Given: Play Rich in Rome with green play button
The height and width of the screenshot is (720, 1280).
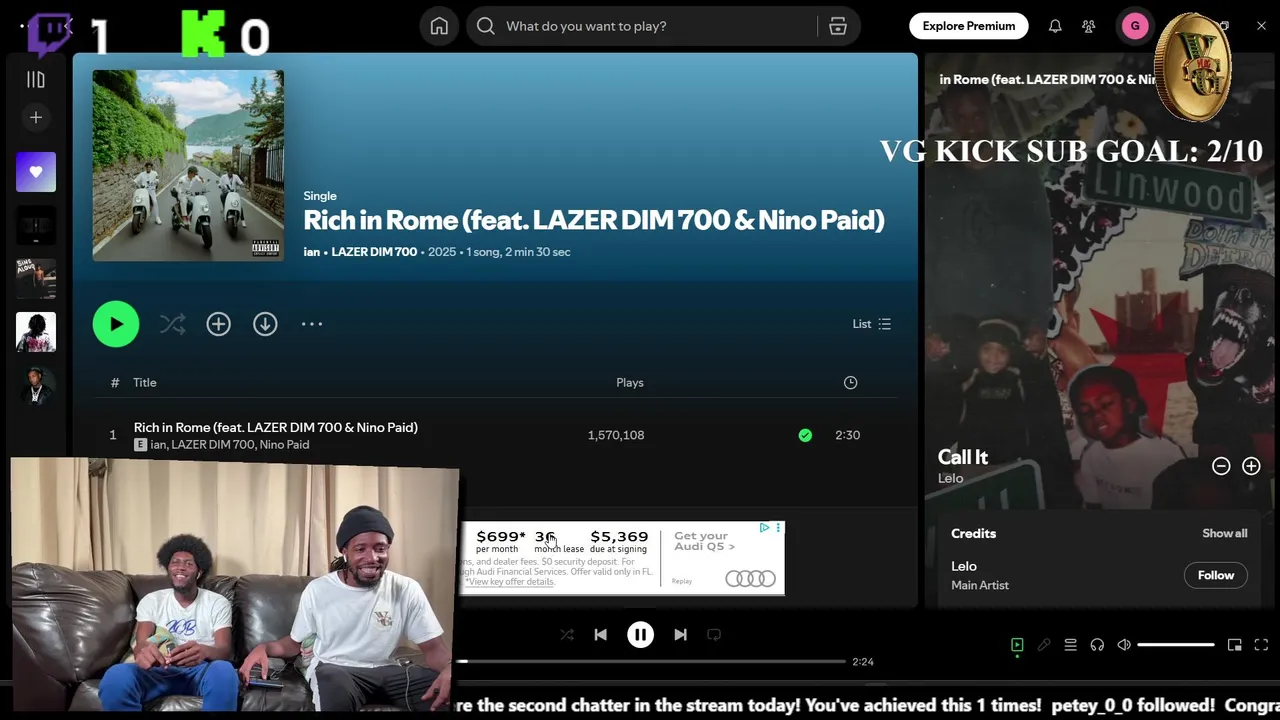Looking at the screenshot, I should coord(116,324).
